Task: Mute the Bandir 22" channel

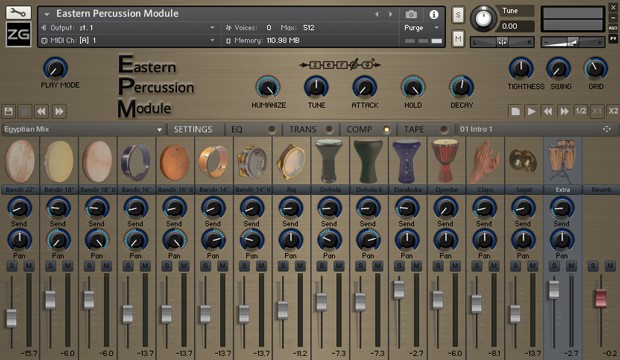Action: (28, 266)
